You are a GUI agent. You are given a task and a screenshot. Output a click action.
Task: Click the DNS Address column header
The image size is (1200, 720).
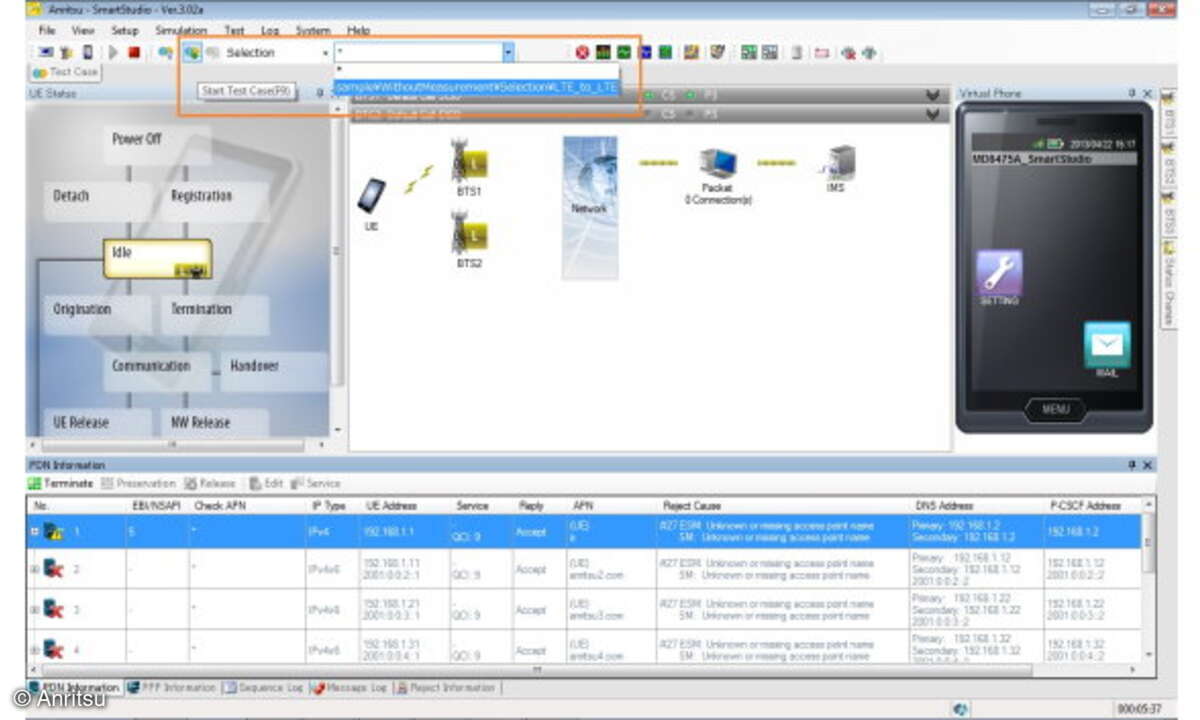943,506
